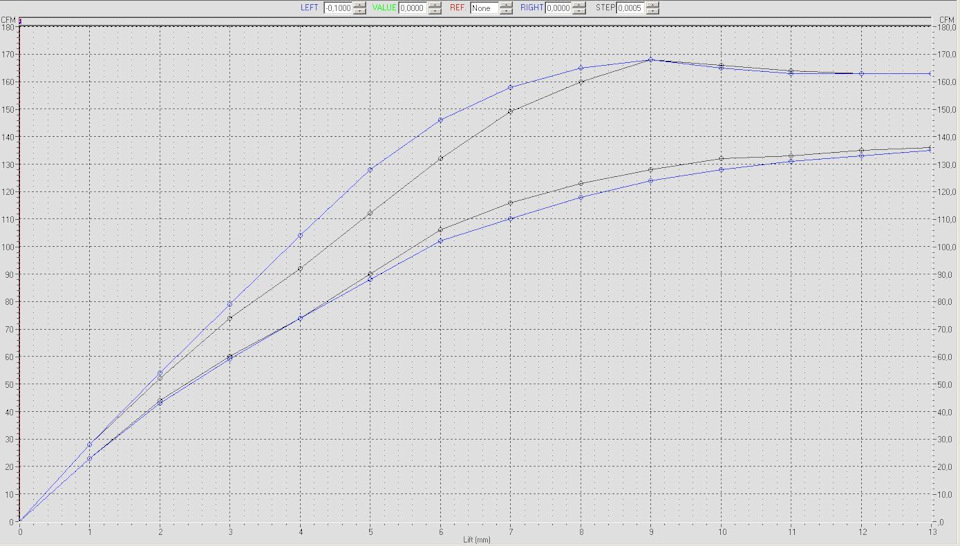Click into the RIGHT value field
The image size is (960, 546).
557,8
